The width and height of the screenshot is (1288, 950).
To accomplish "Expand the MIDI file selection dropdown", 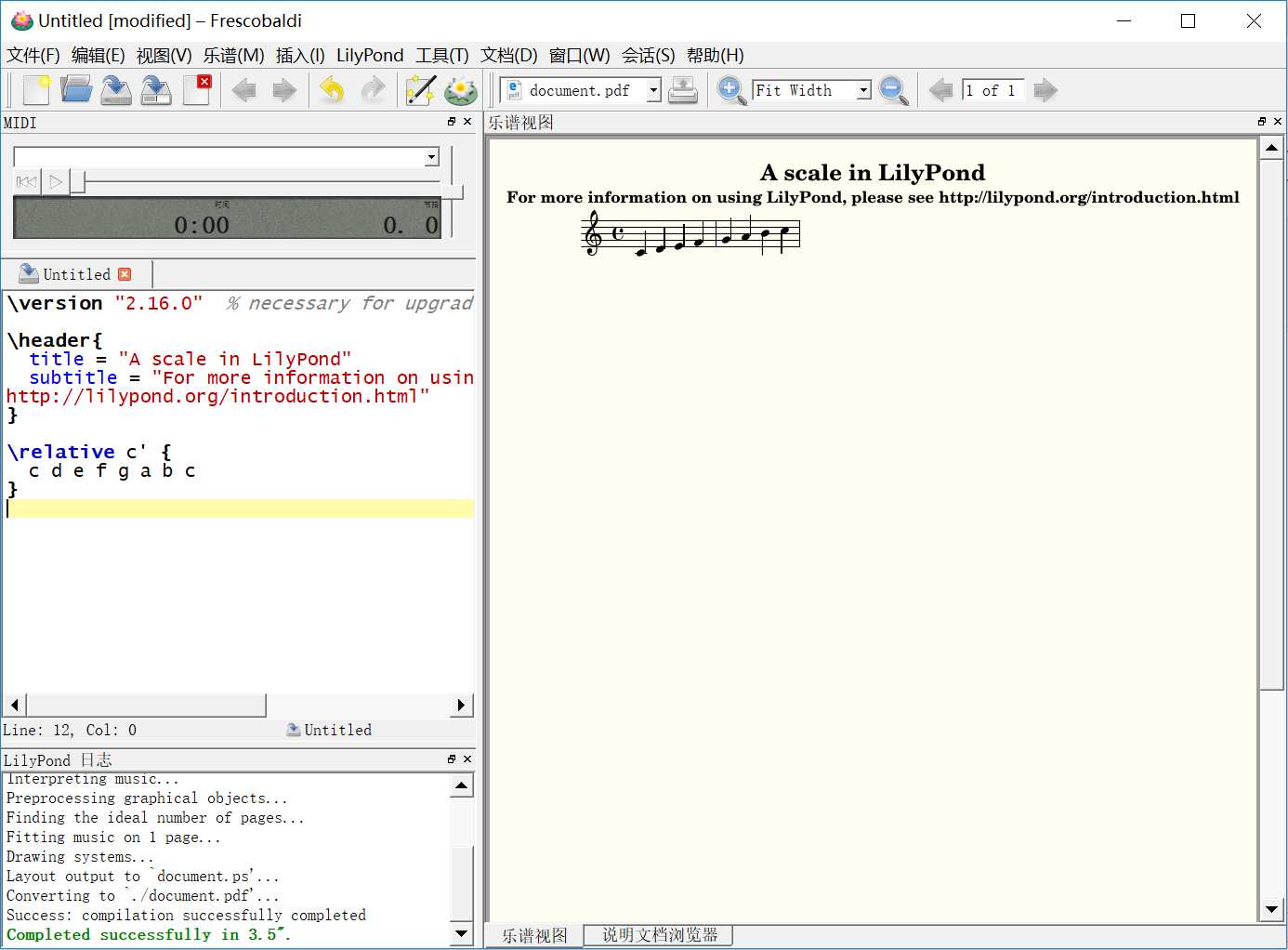I will [431, 157].
